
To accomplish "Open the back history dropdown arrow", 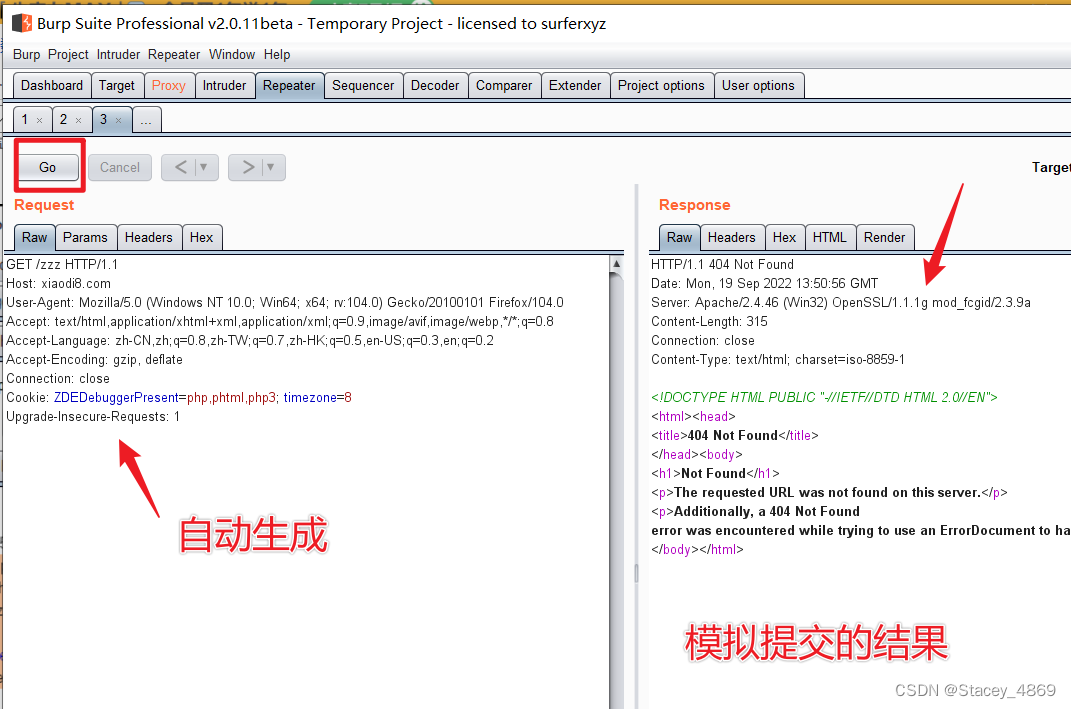I will pos(204,167).
